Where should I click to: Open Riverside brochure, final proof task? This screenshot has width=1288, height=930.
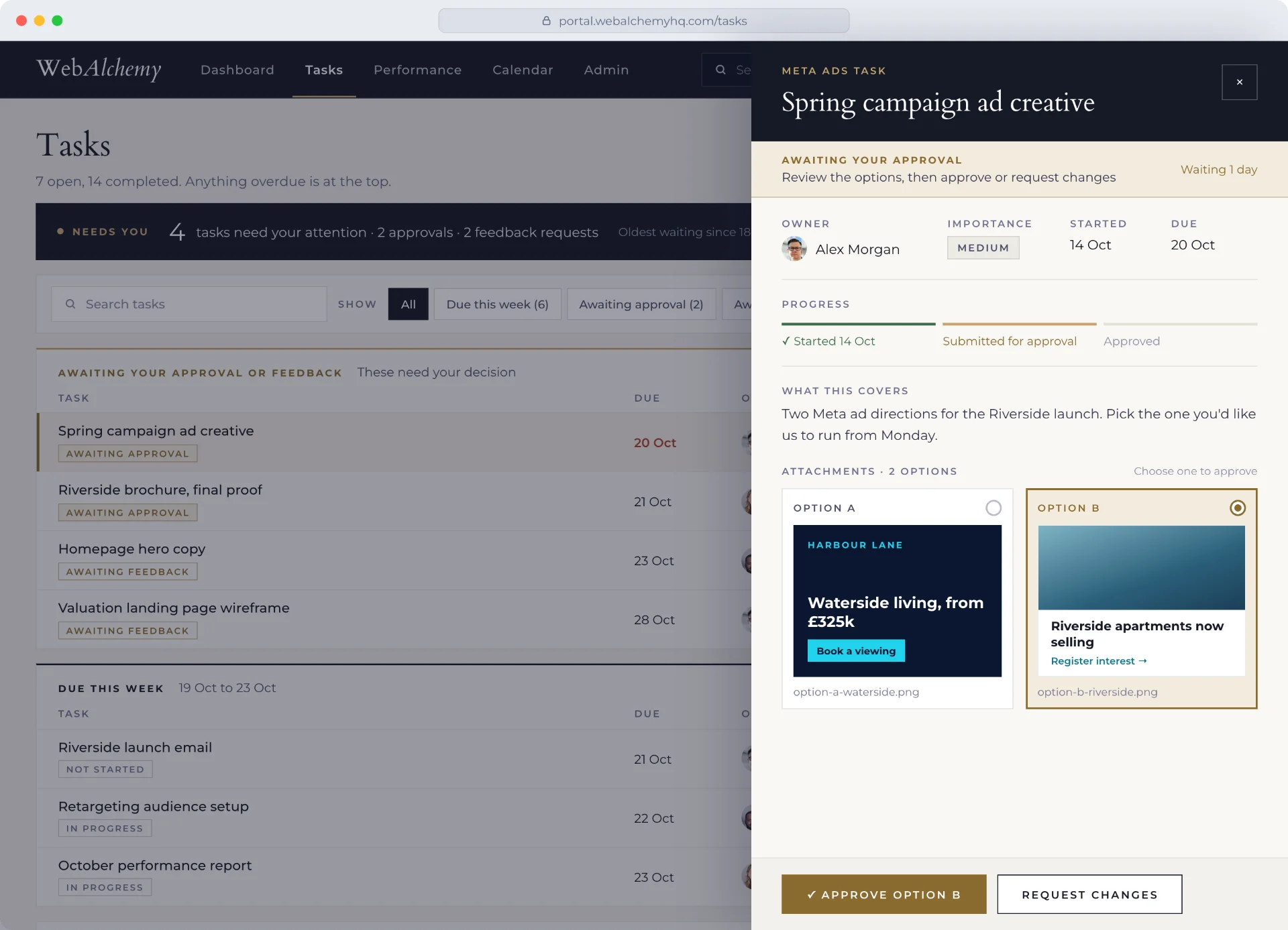tap(394, 501)
